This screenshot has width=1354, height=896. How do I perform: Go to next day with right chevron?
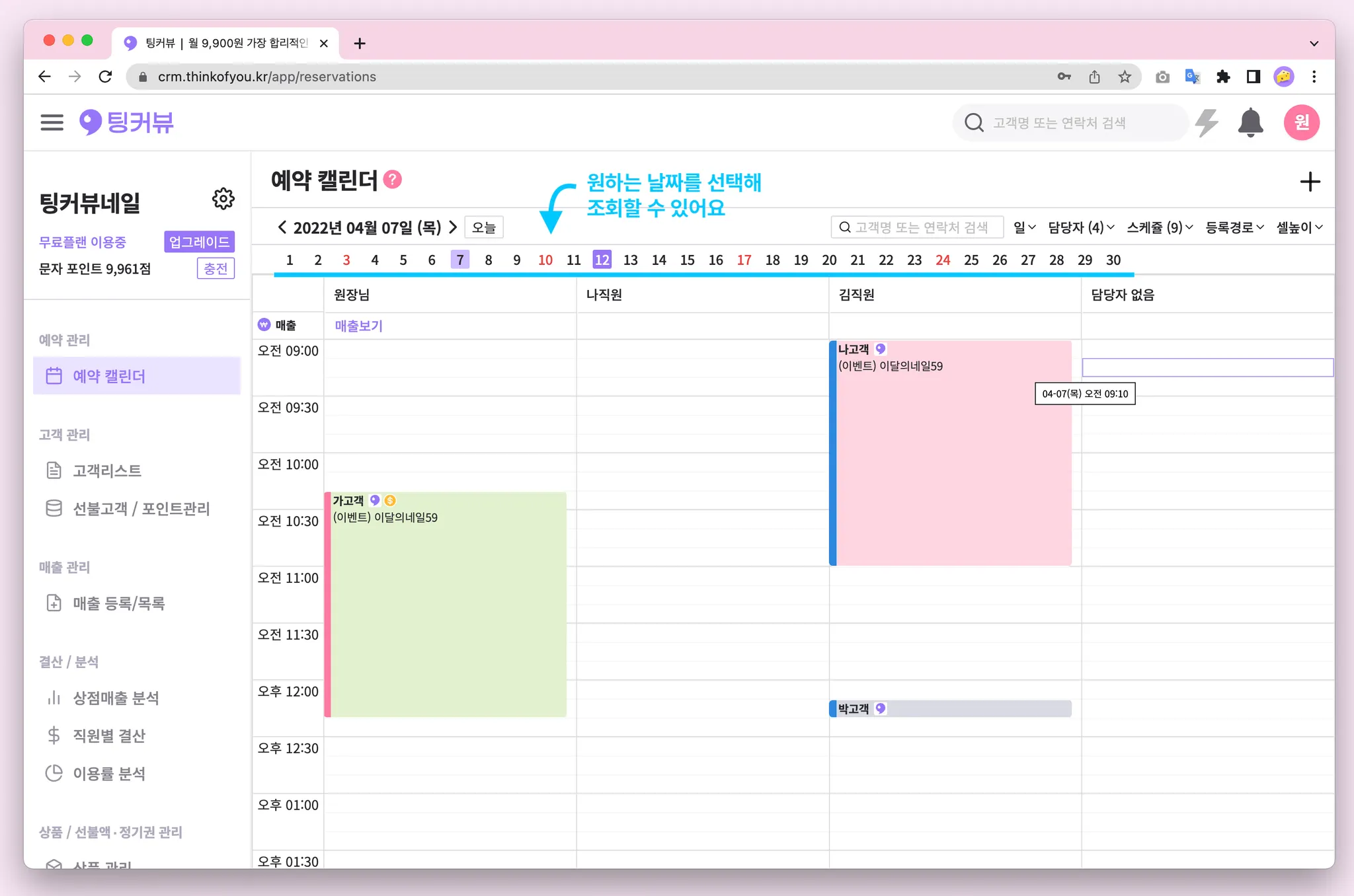click(x=453, y=227)
